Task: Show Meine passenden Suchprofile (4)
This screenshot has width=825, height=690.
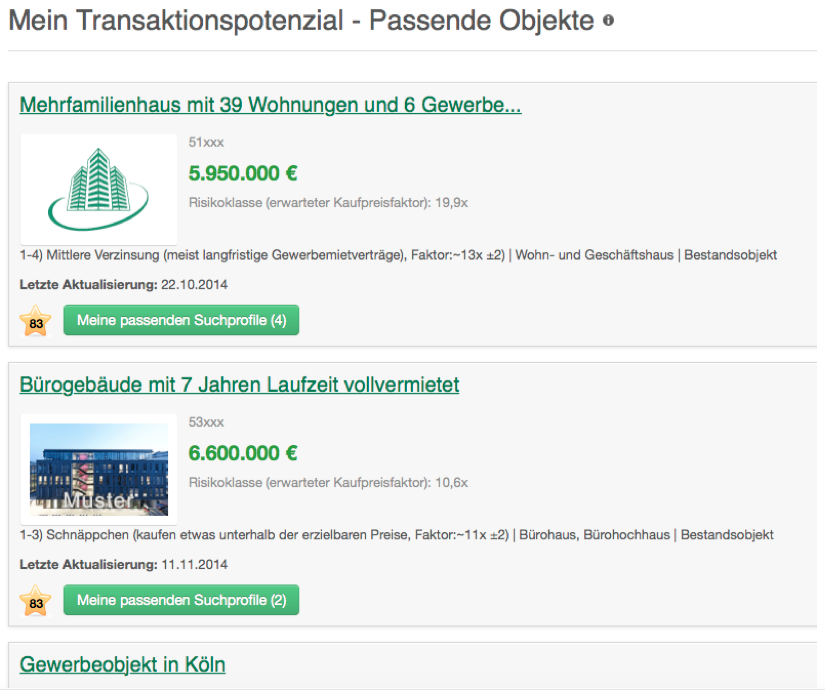Action: 181,321
